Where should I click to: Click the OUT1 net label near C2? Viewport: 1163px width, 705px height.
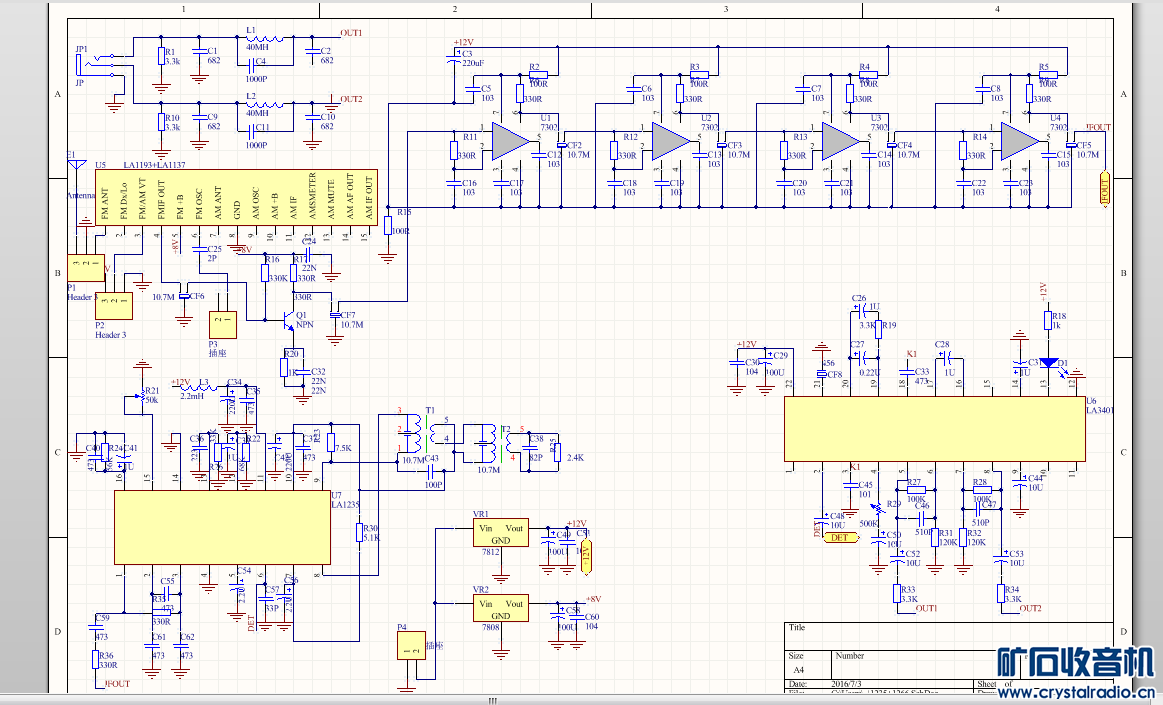351,33
